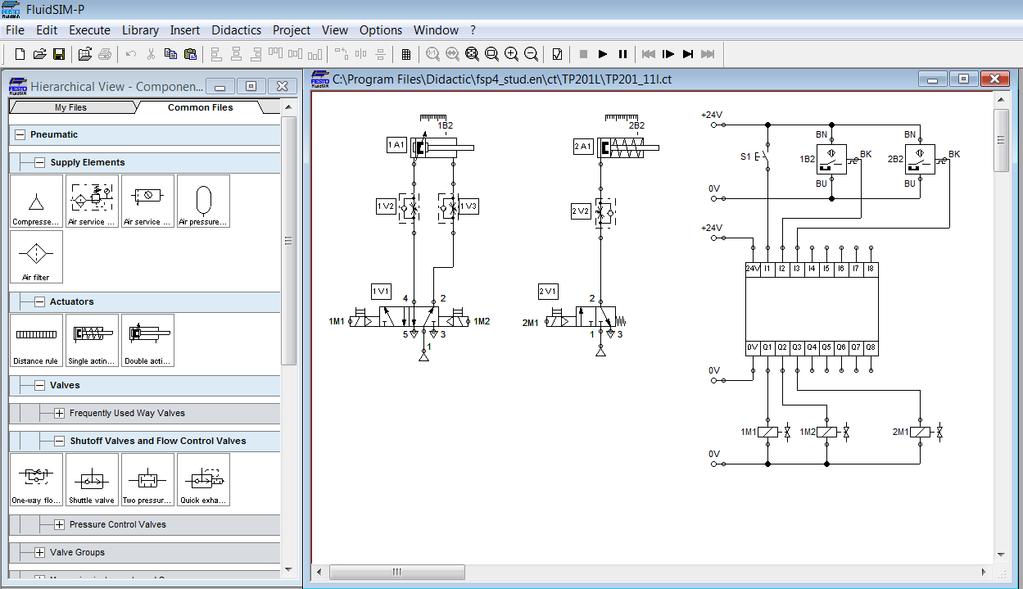Switch to the My Files tab
The height and width of the screenshot is (589, 1023).
tap(71, 108)
